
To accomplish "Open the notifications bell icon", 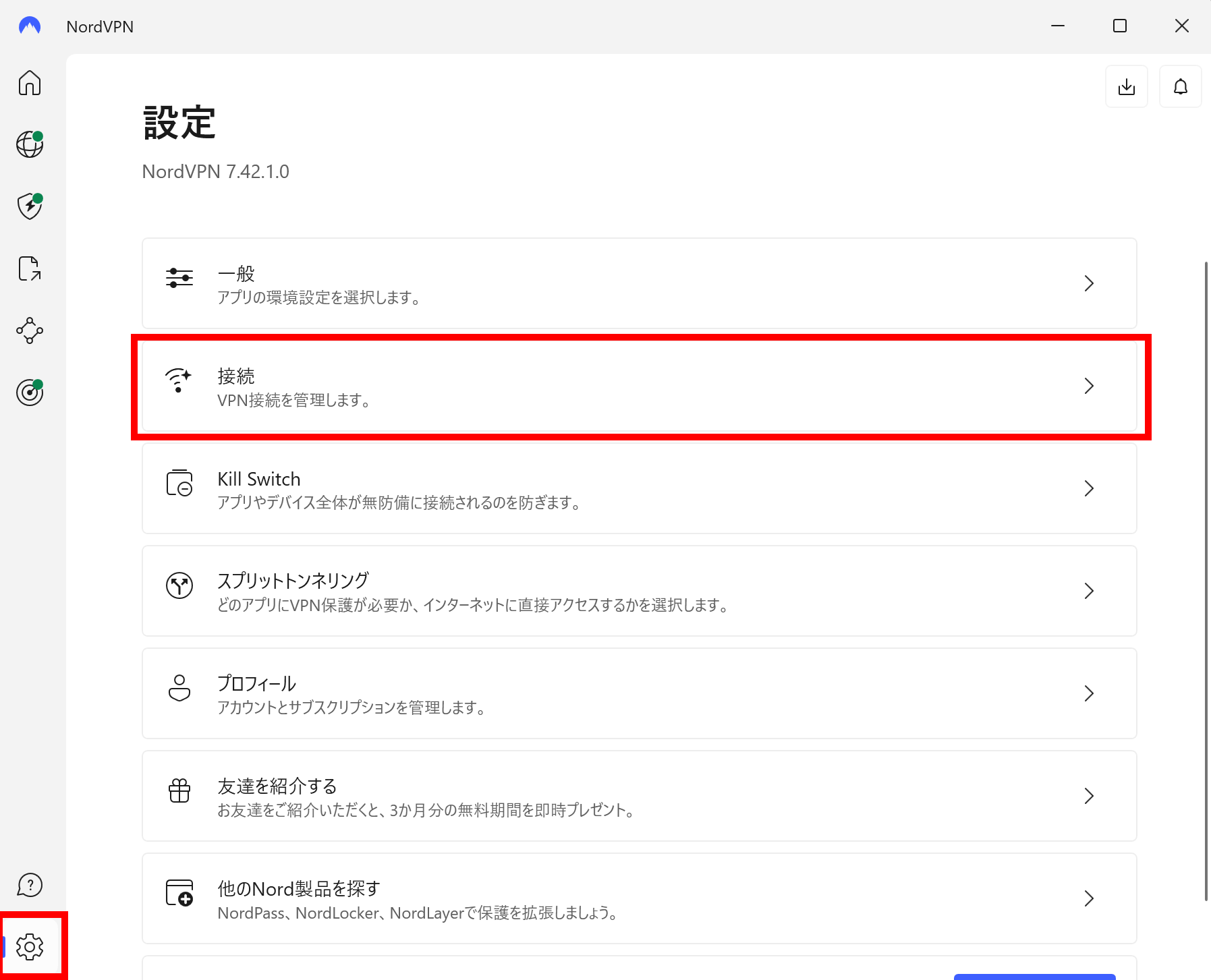I will pyautogui.click(x=1181, y=86).
